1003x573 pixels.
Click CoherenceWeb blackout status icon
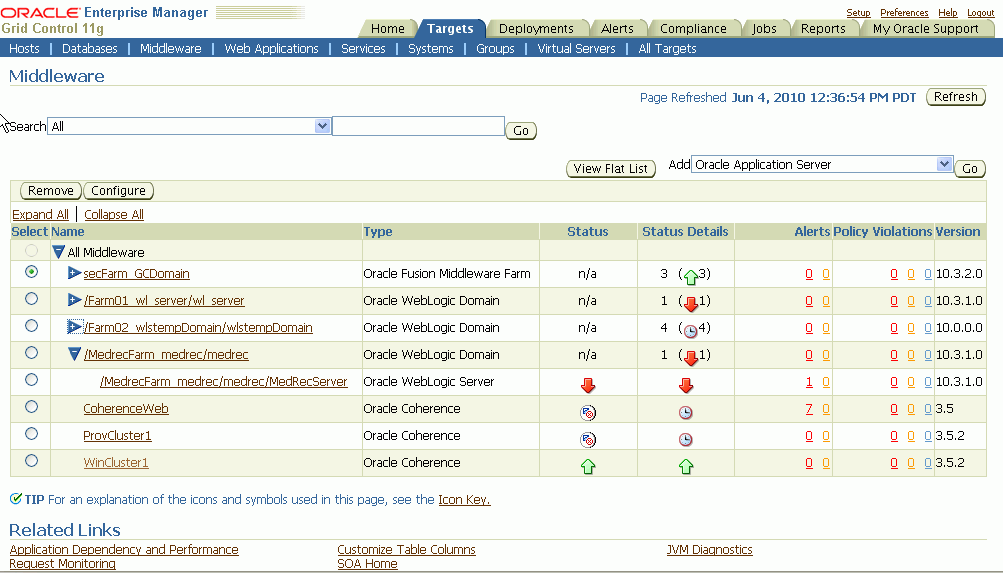[588, 412]
